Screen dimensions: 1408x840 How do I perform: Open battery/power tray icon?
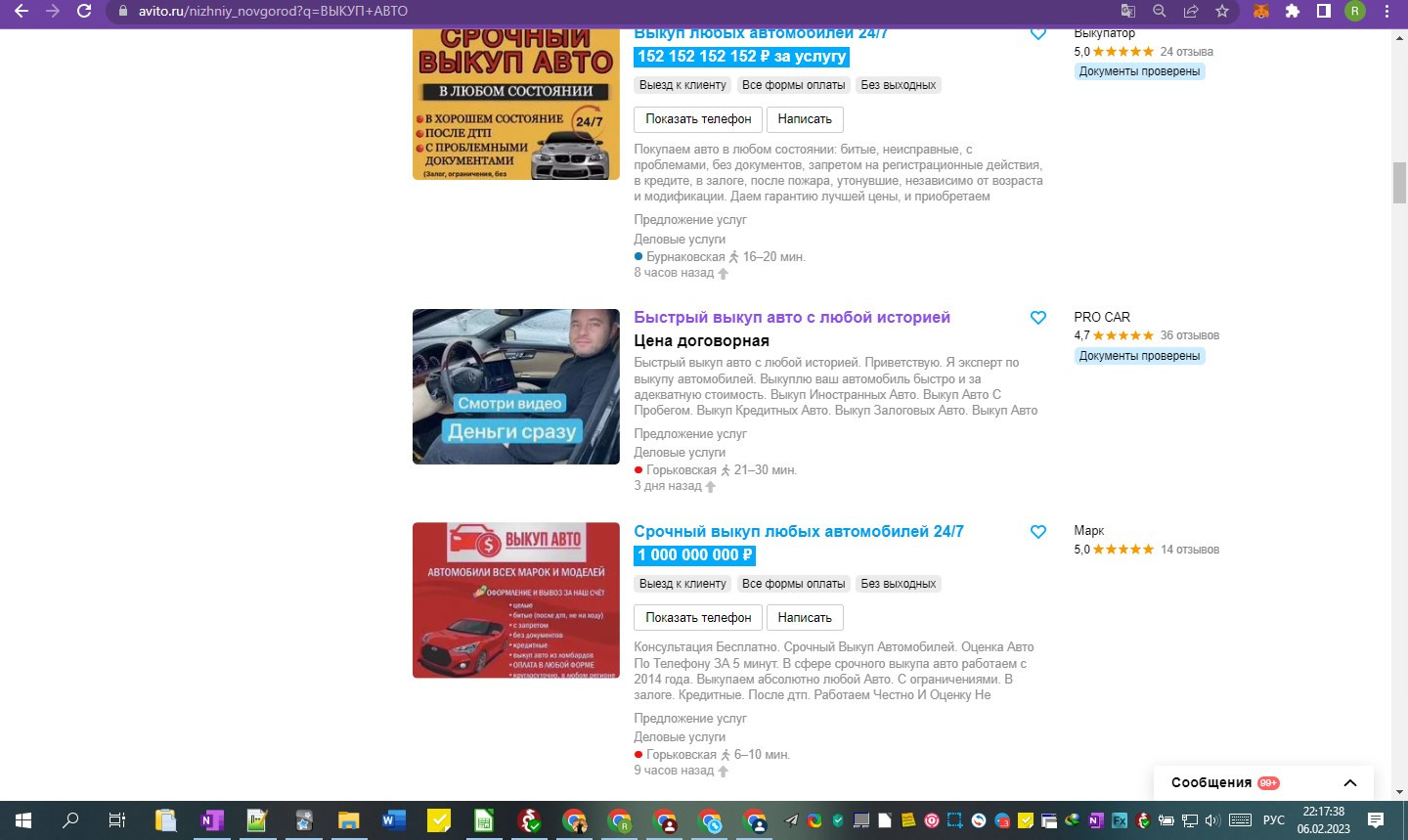pos(1166,820)
